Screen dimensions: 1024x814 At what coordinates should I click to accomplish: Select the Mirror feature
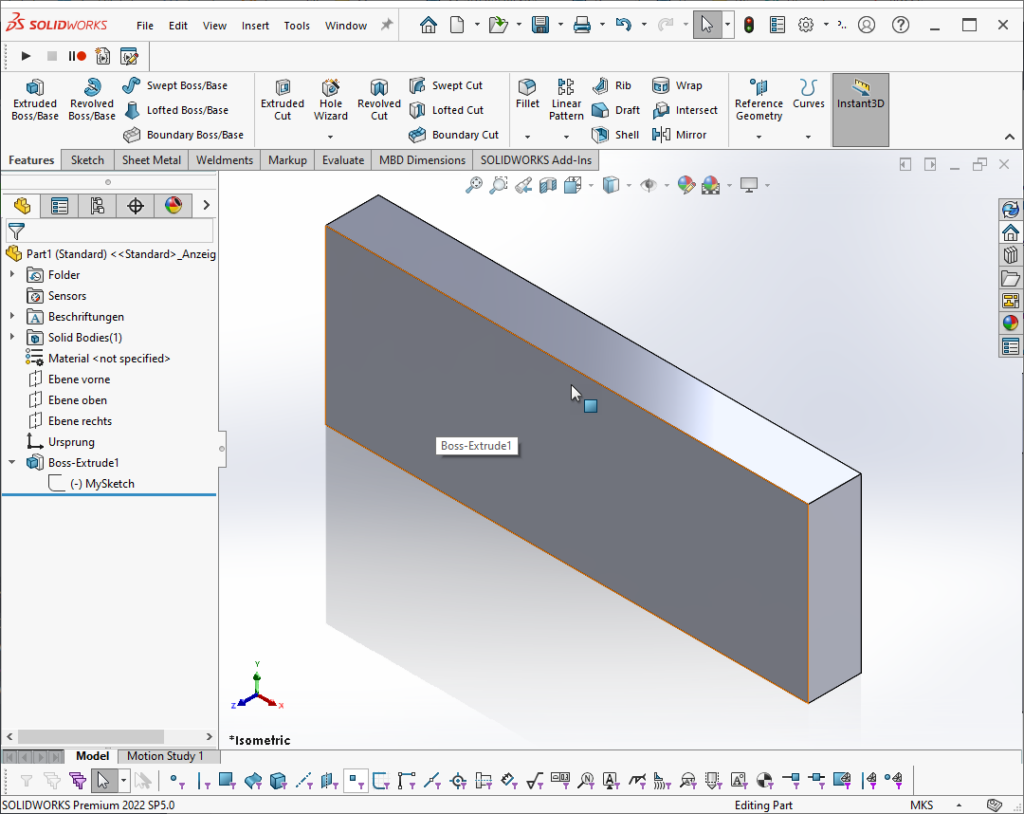[679, 135]
